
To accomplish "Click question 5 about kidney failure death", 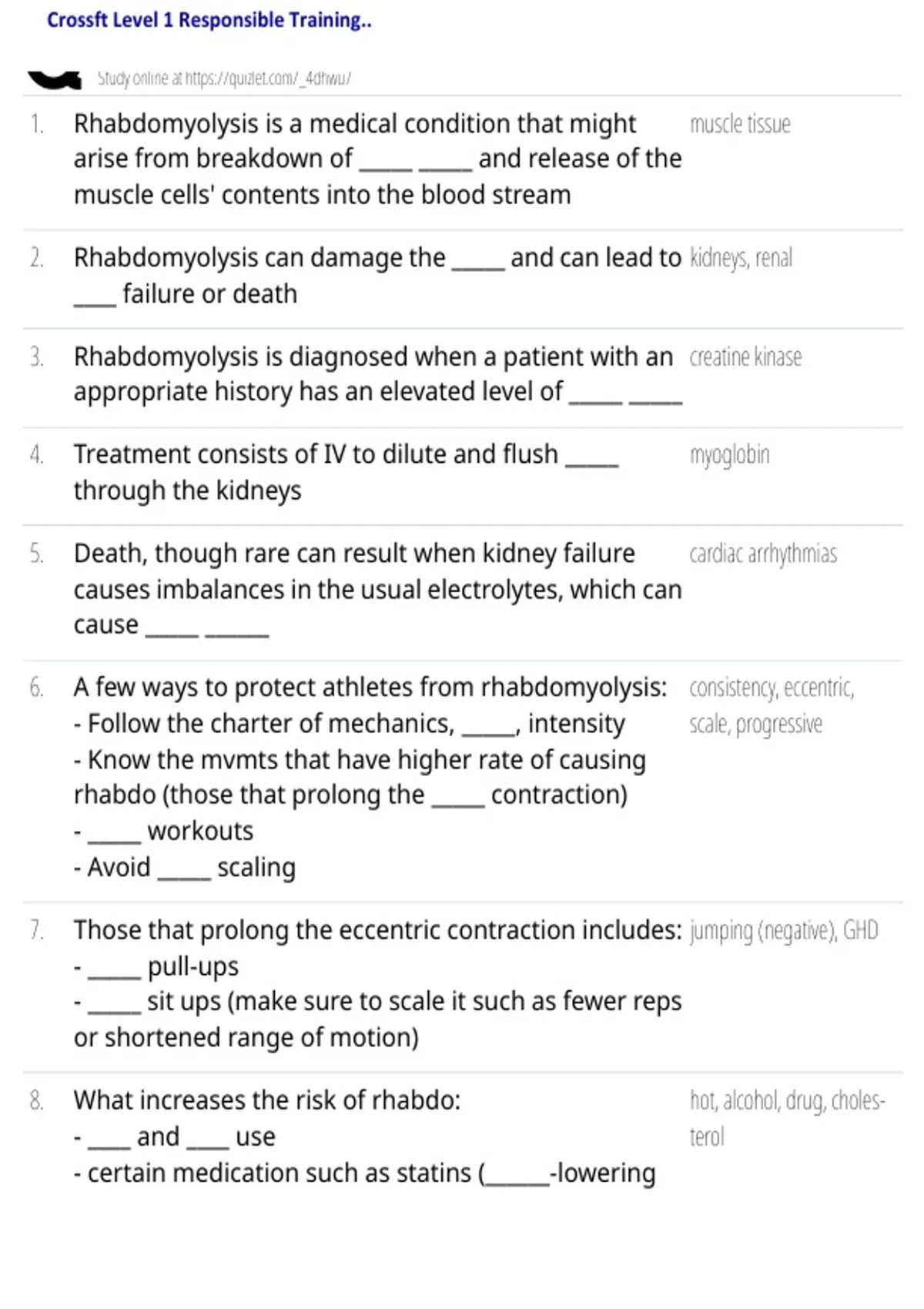I will click(378, 589).
